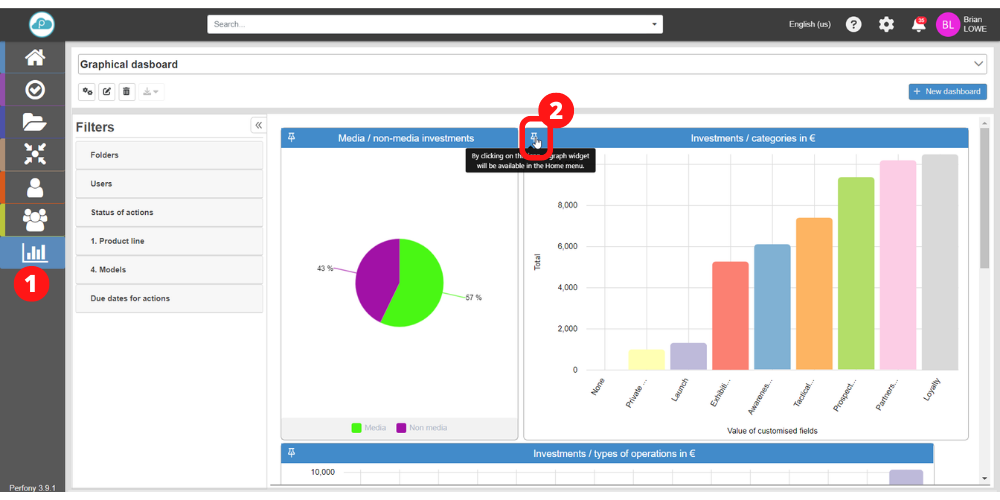Click the help question mark icon
This screenshot has width=1000, height=500.
(x=853, y=25)
